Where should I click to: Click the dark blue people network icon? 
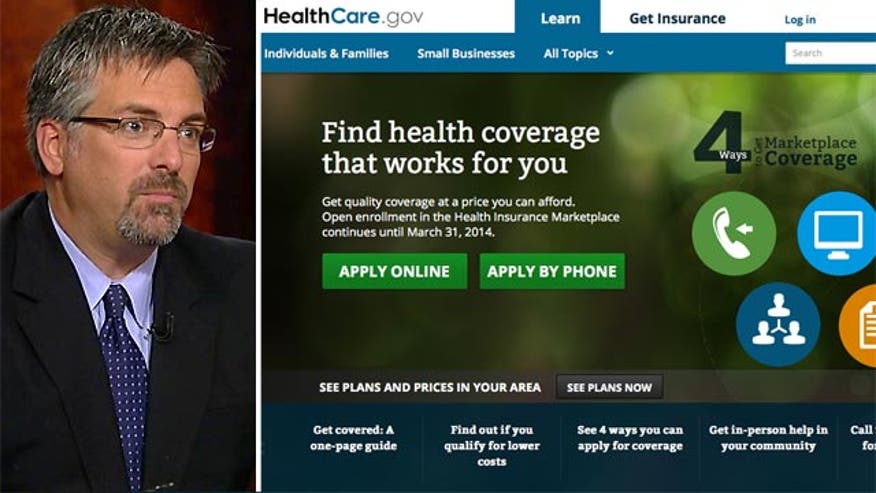[x=778, y=325]
